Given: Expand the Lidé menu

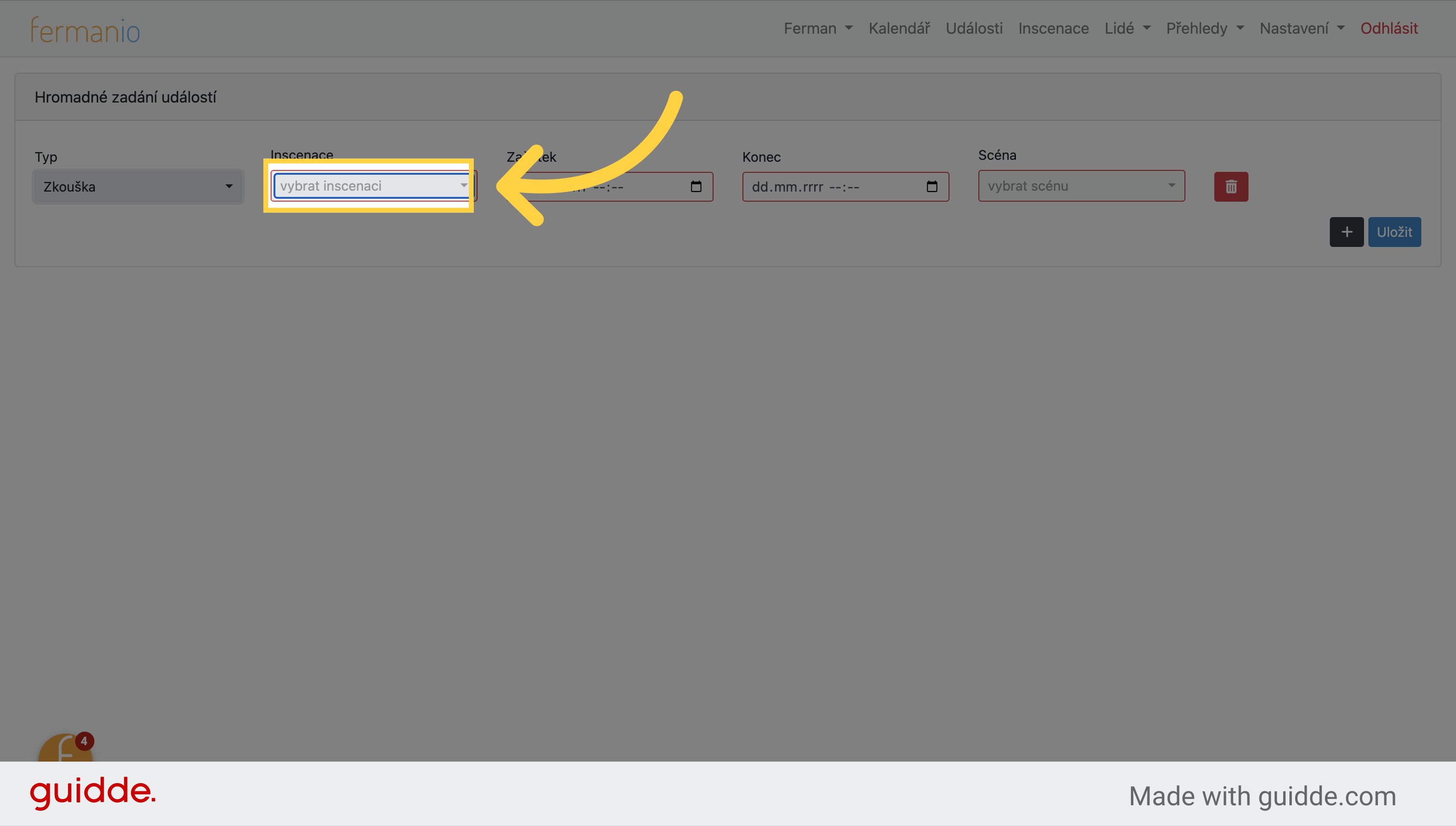Looking at the screenshot, I should point(1127,28).
